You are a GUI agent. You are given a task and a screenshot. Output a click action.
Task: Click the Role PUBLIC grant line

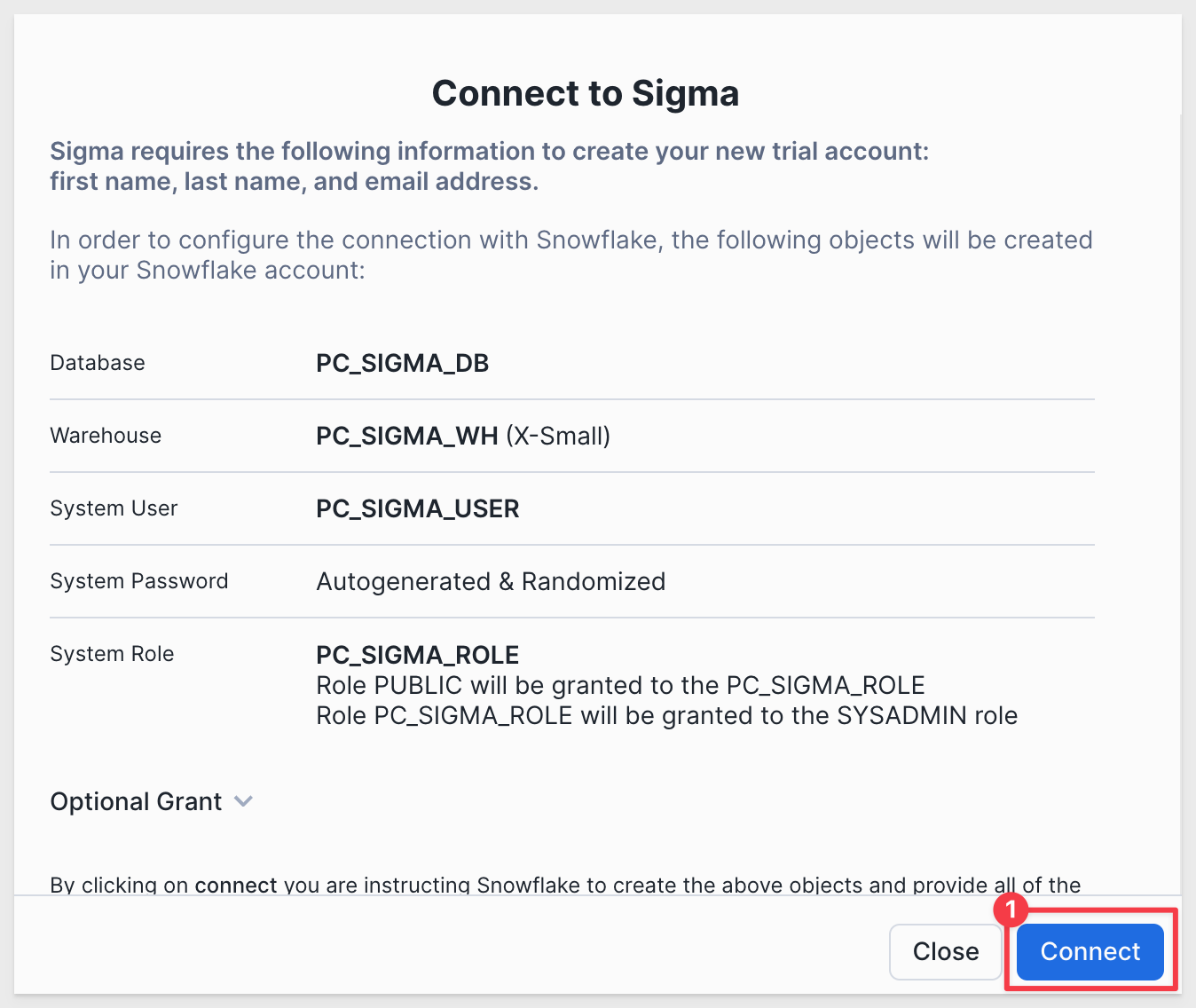[620, 685]
